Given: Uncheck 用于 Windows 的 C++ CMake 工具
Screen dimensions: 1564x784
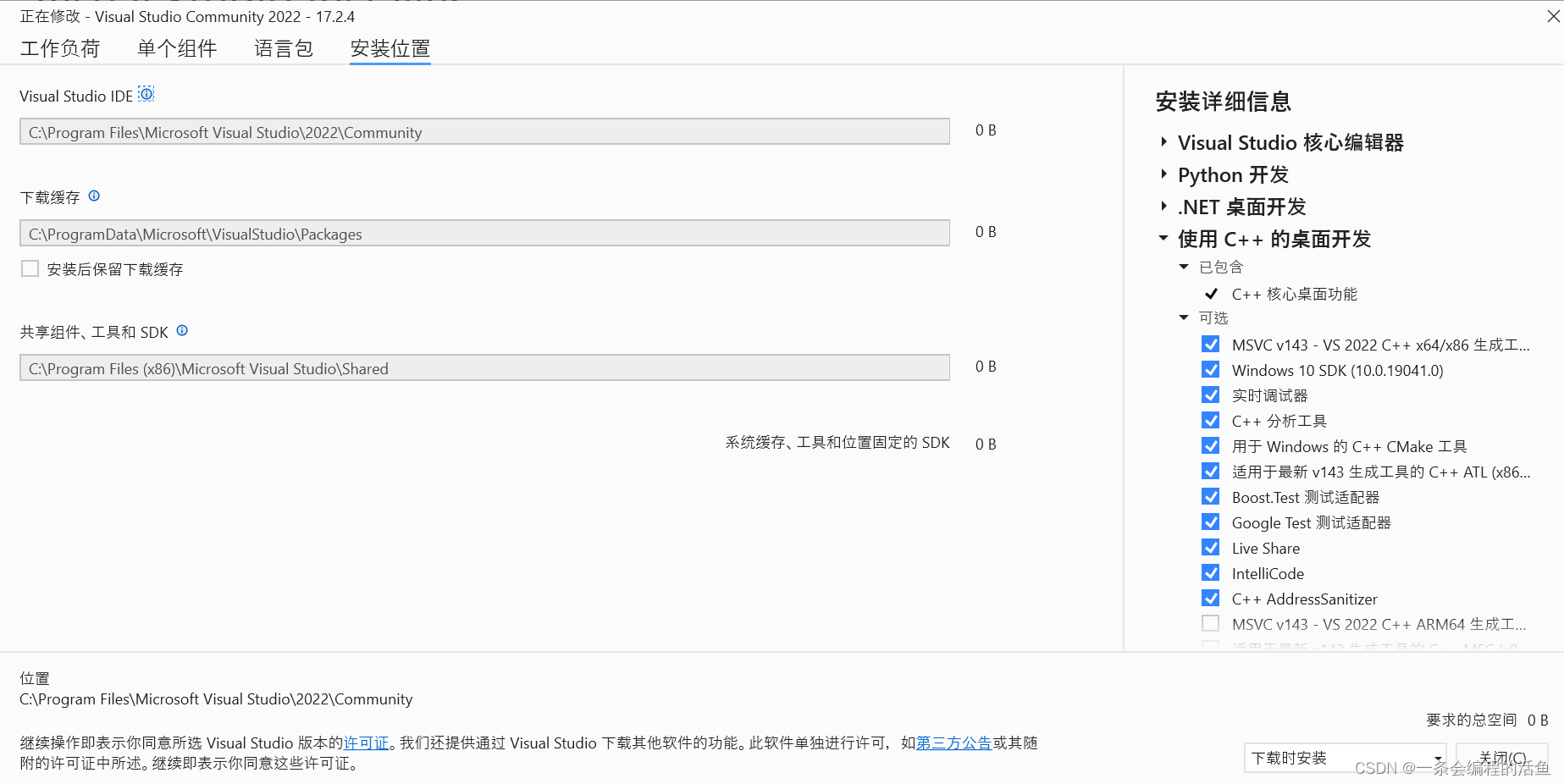Looking at the screenshot, I should coord(1211,446).
